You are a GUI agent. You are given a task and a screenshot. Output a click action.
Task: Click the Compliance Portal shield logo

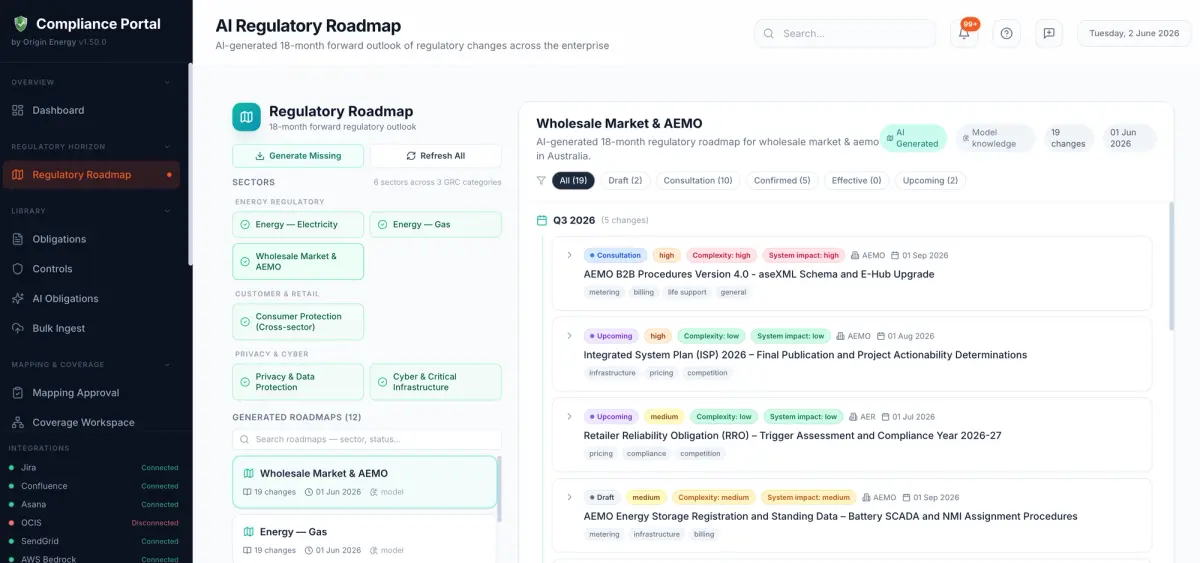(x=20, y=24)
